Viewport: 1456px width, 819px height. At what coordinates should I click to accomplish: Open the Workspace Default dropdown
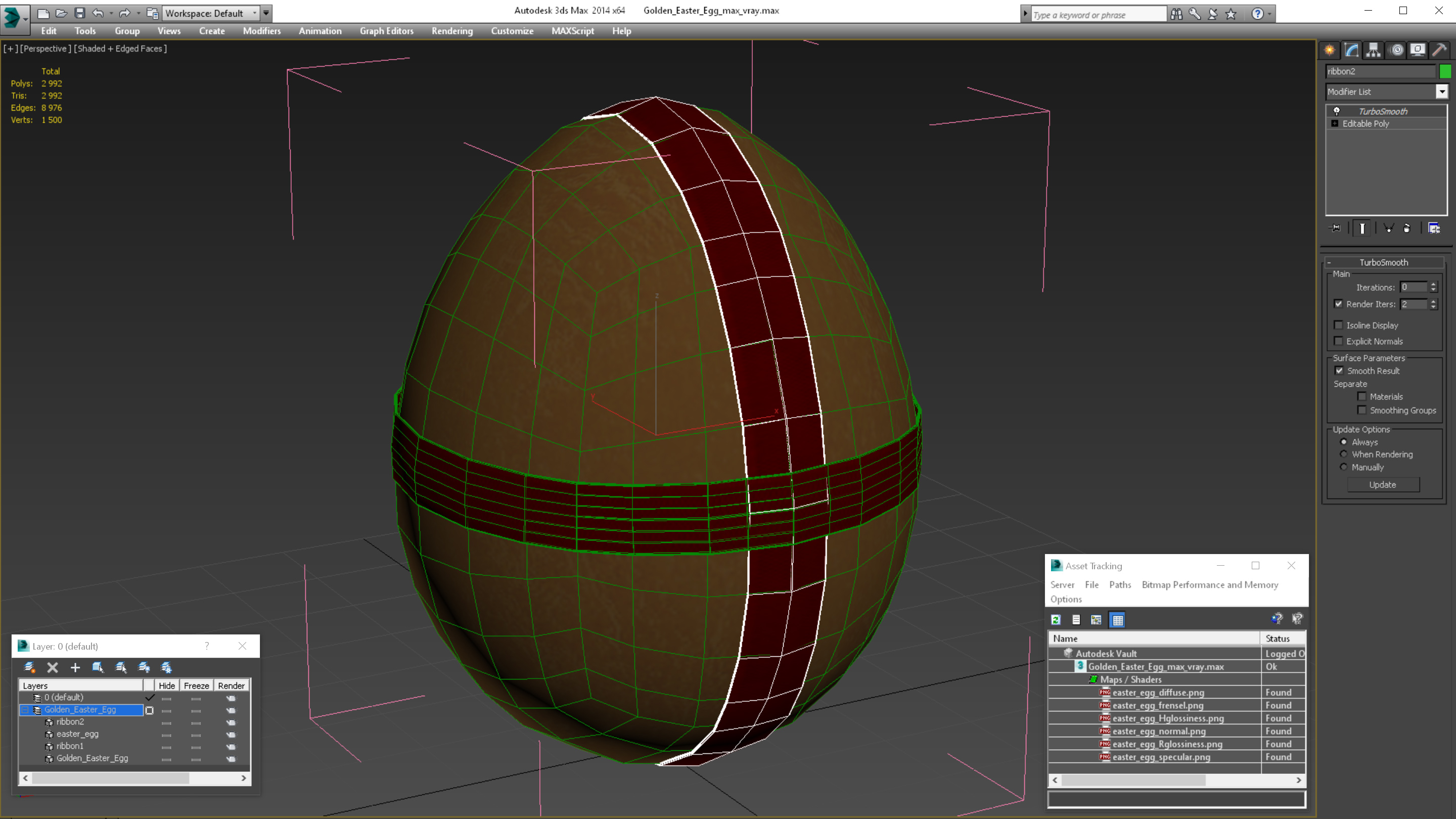tap(210, 13)
